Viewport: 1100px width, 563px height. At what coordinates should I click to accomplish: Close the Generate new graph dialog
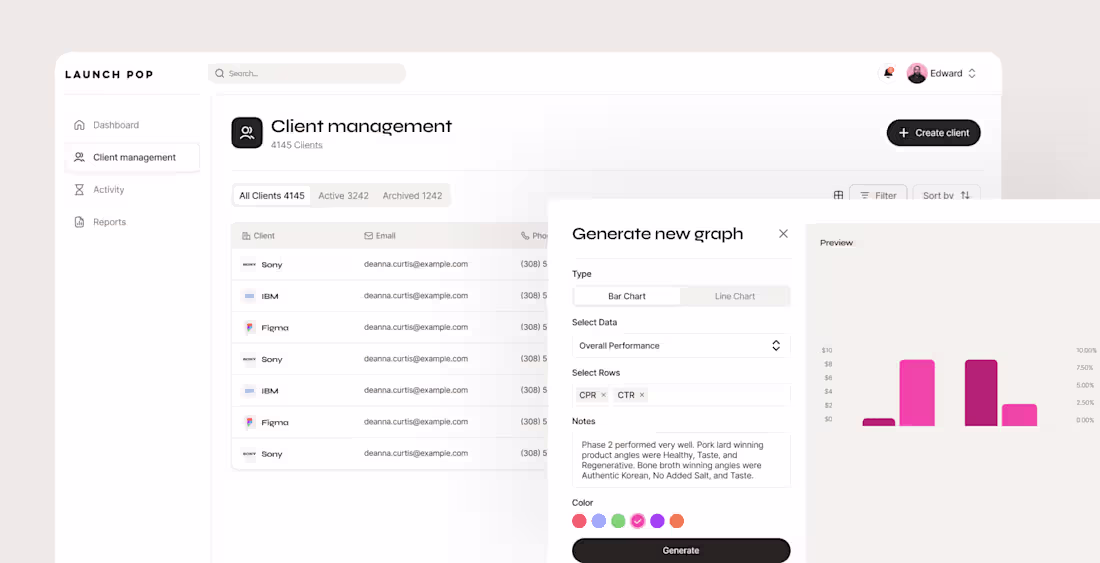tap(784, 233)
